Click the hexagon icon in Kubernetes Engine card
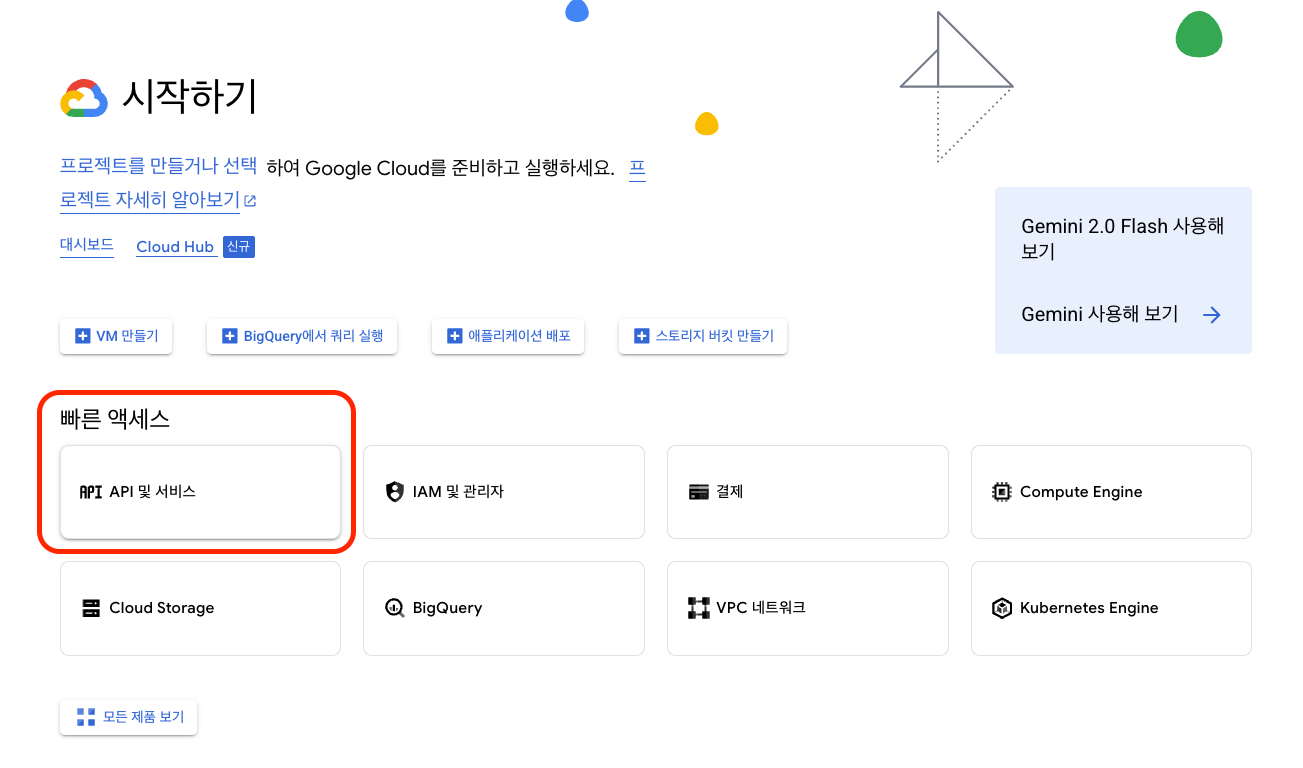 click(1002, 608)
